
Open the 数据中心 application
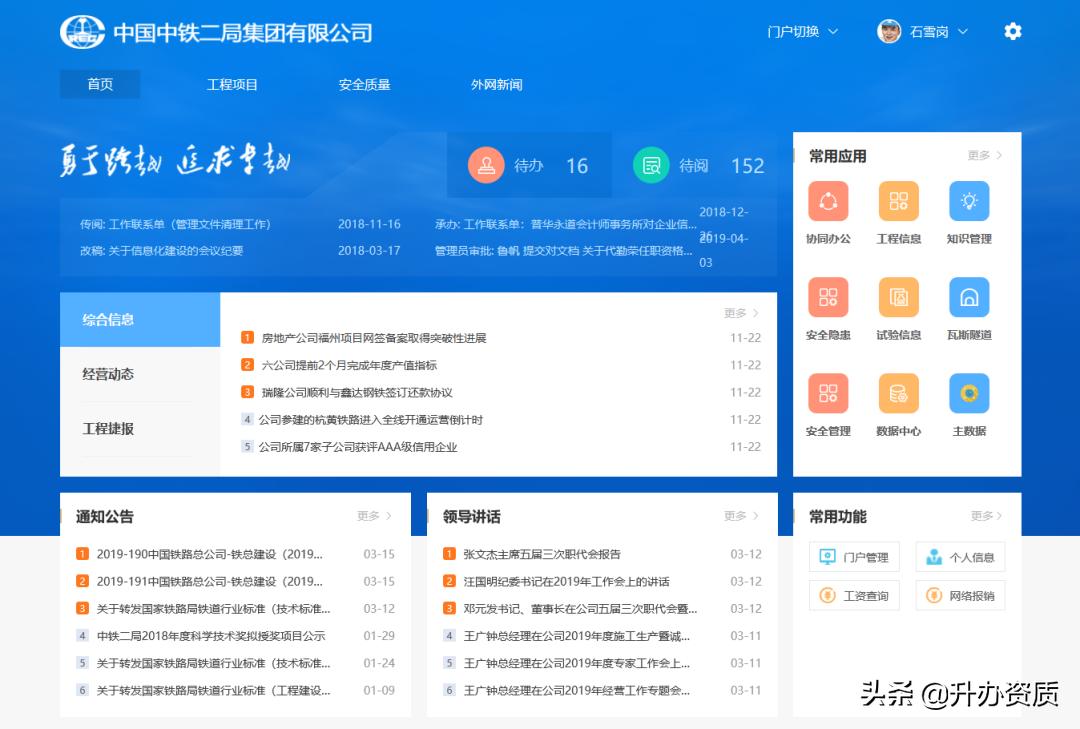[898, 393]
